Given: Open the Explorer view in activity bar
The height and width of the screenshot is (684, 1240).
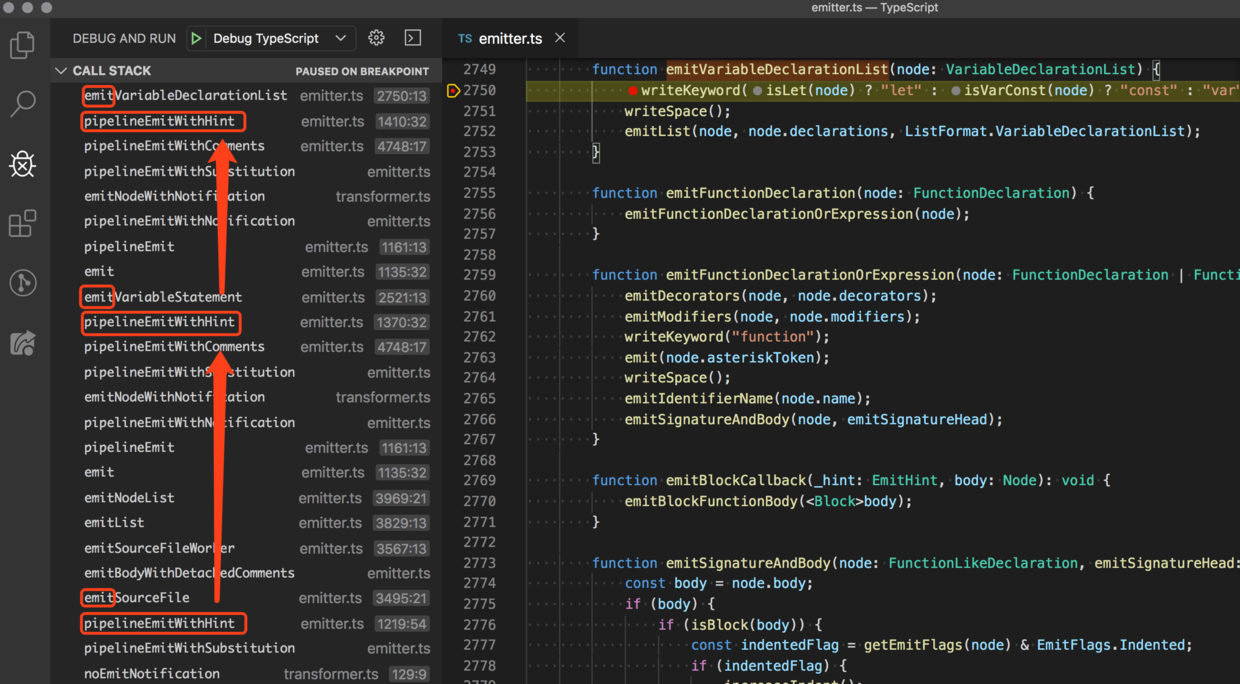Looking at the screenshot, I should pos(22,45).
